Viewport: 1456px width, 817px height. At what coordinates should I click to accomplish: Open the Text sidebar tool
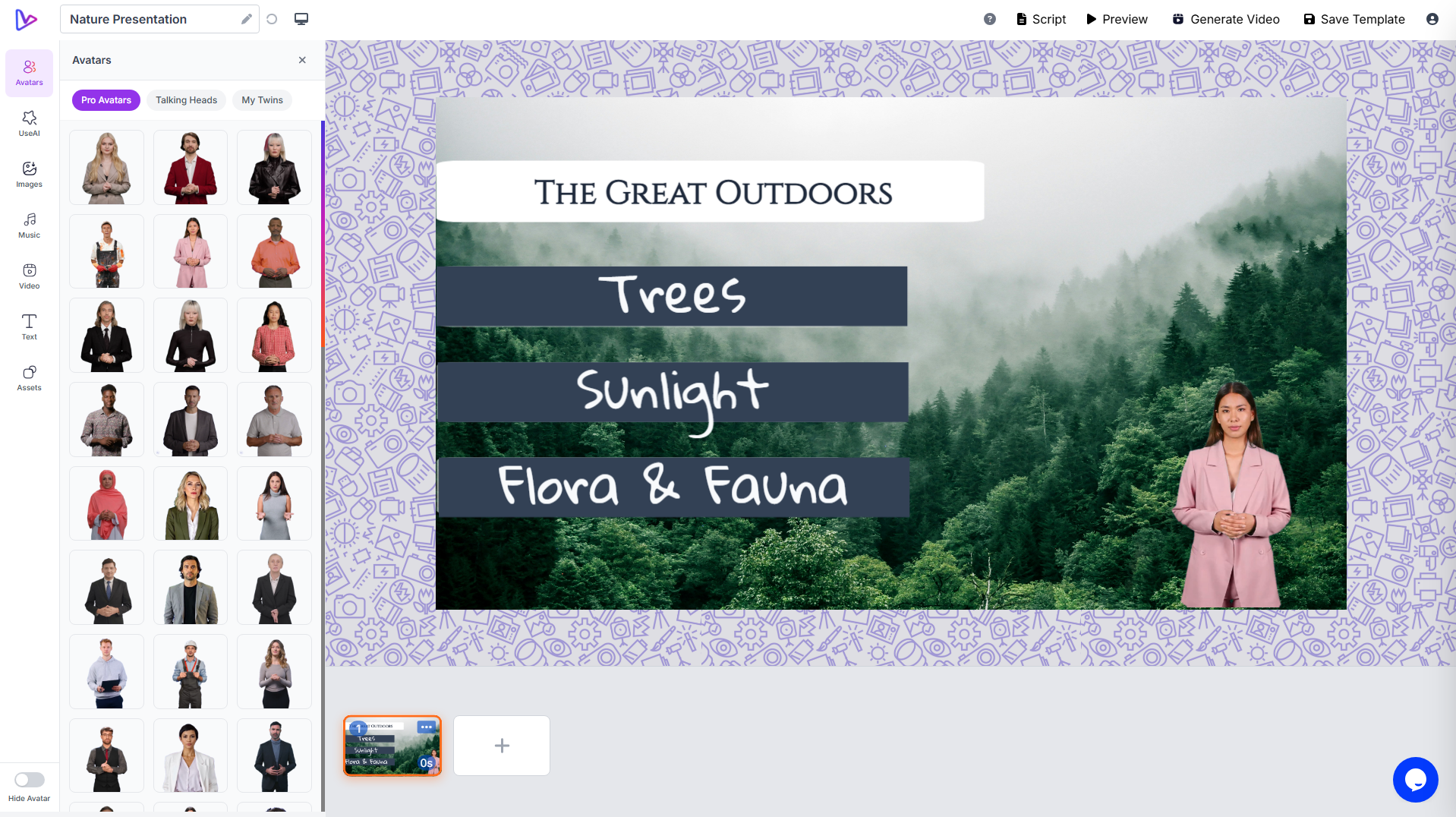click(29, 327)
